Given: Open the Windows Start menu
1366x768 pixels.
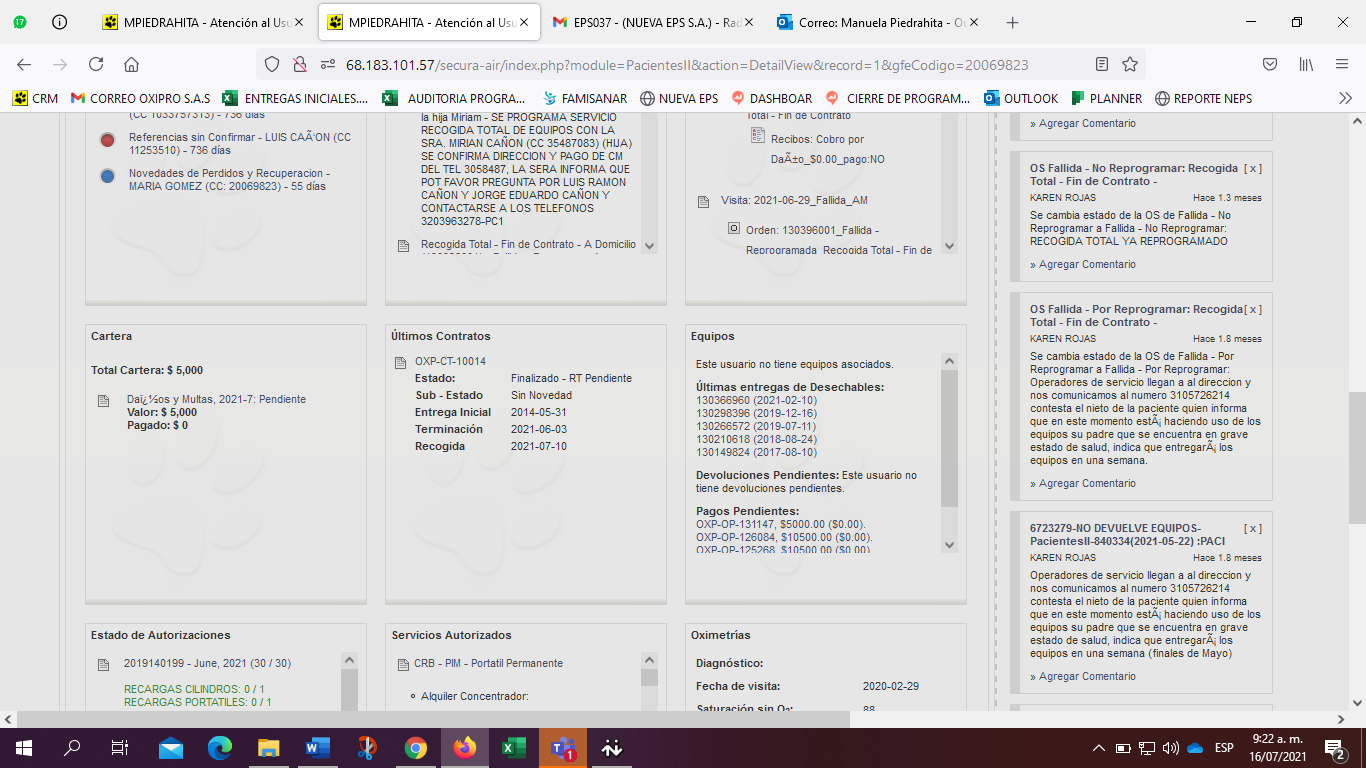Looking at the screenshot, I should click(22, 747).
